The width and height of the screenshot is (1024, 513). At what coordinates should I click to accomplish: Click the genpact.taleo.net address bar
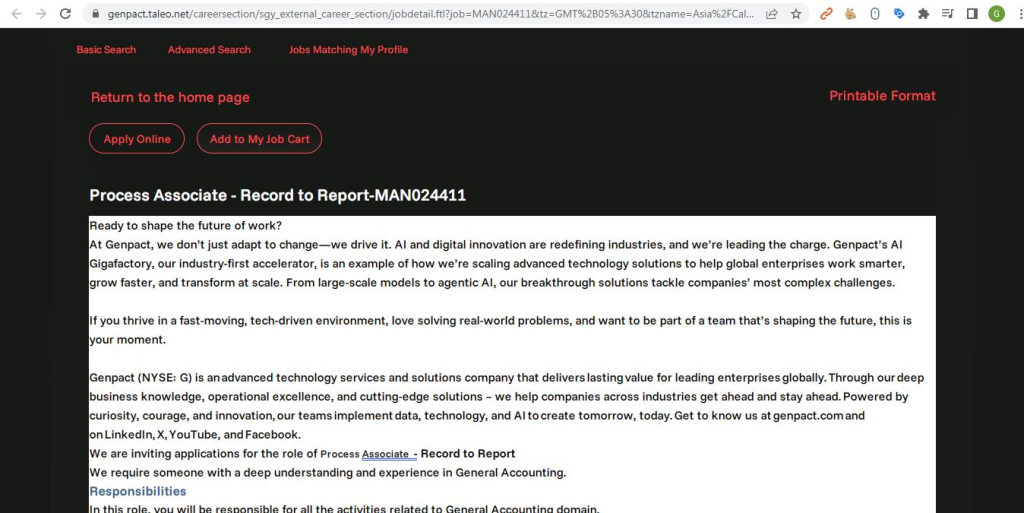coord(430,14)
